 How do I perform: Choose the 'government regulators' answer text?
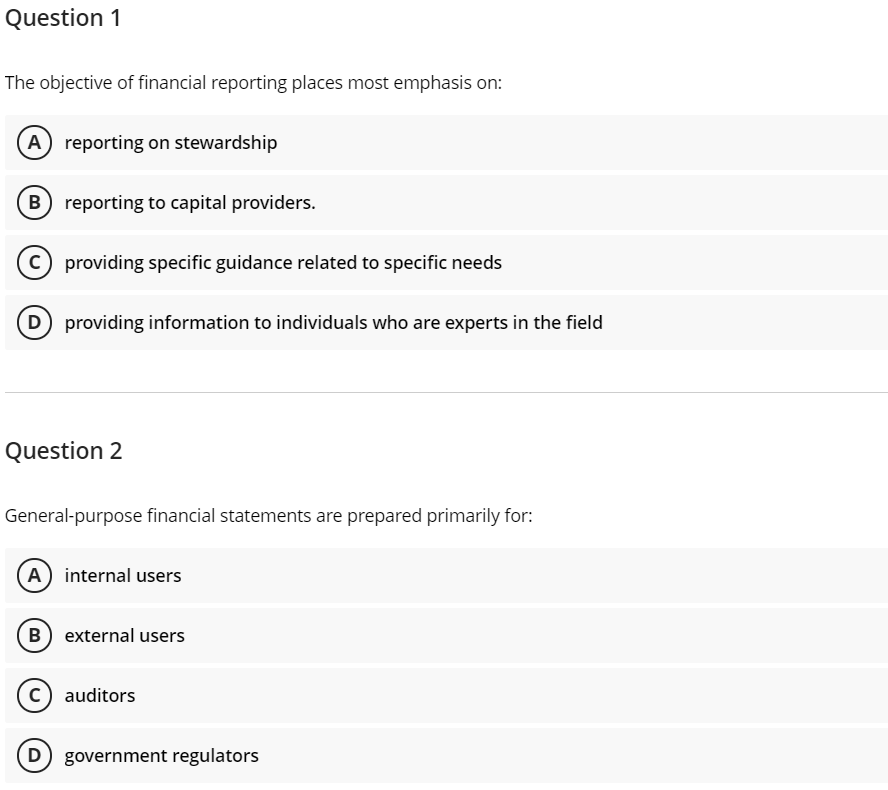coord(161,756)
